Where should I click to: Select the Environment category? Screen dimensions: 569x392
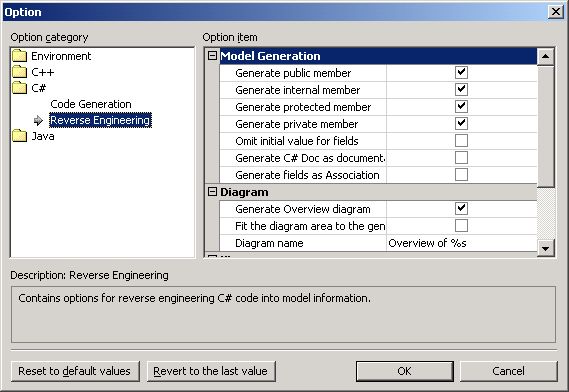click(61, 56)
